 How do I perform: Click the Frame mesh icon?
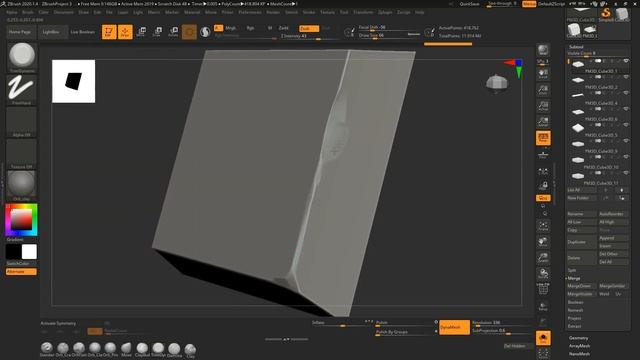(543, 226)
